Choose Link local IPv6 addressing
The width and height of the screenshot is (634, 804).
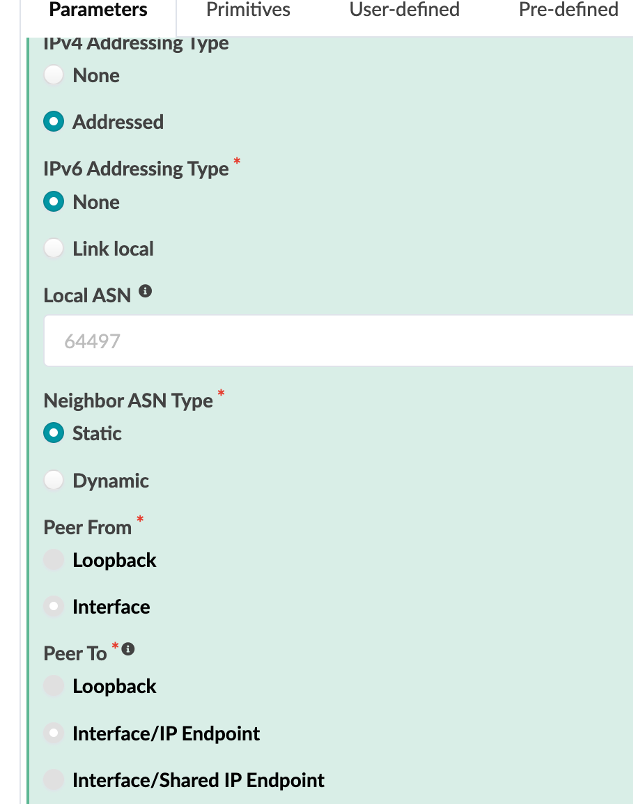pyautogui.click(x=54, y=249)
